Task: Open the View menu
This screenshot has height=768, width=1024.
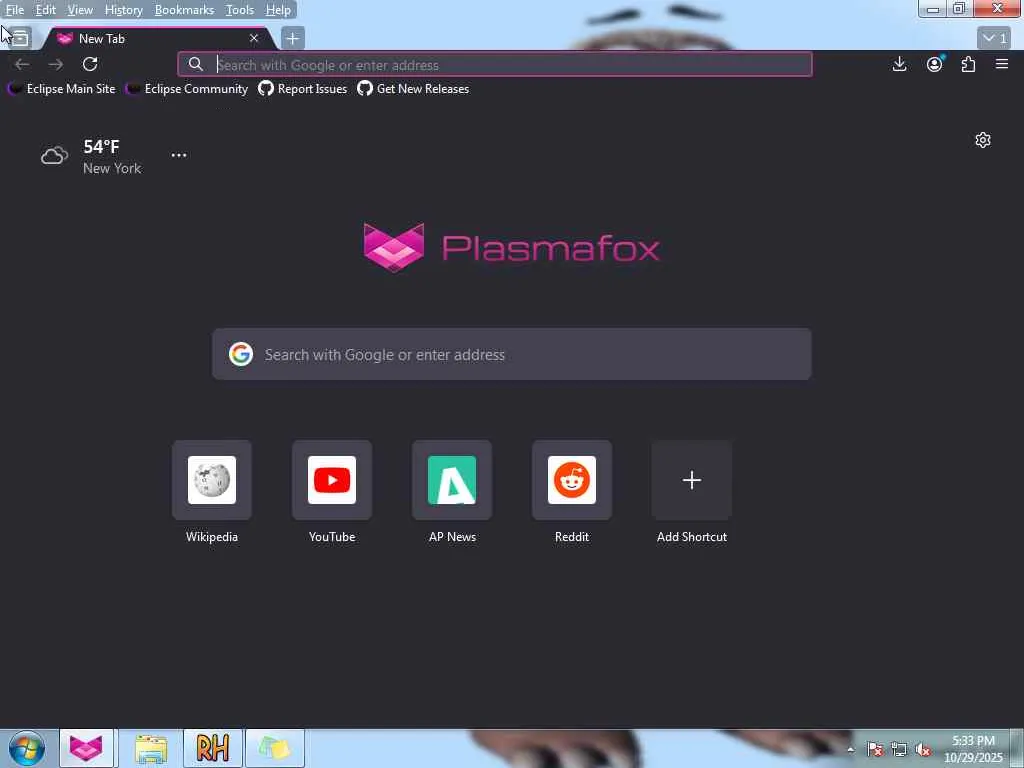Action: (80, 10)
